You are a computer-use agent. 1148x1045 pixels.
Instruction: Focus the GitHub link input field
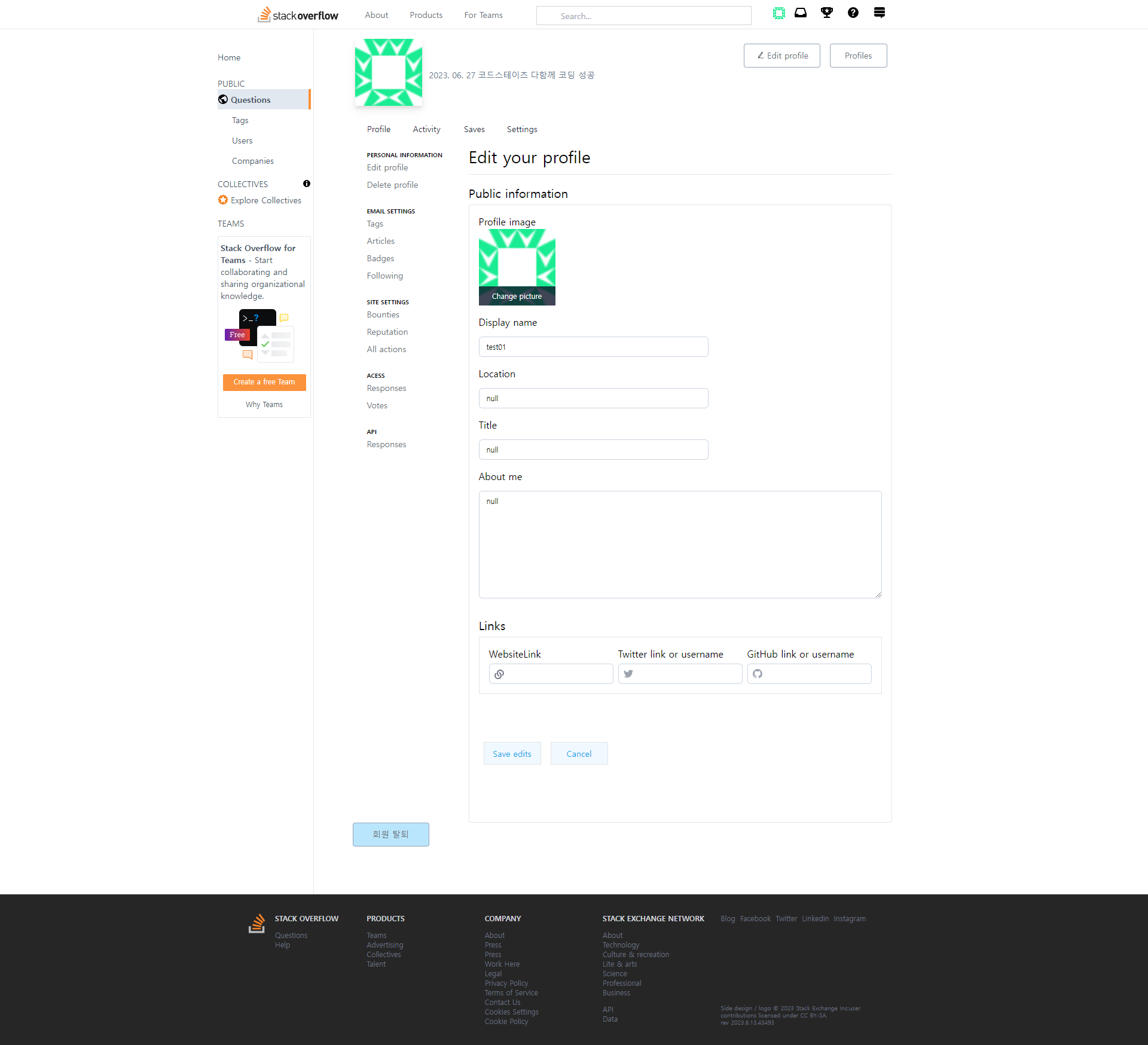[x=816, y=674]
